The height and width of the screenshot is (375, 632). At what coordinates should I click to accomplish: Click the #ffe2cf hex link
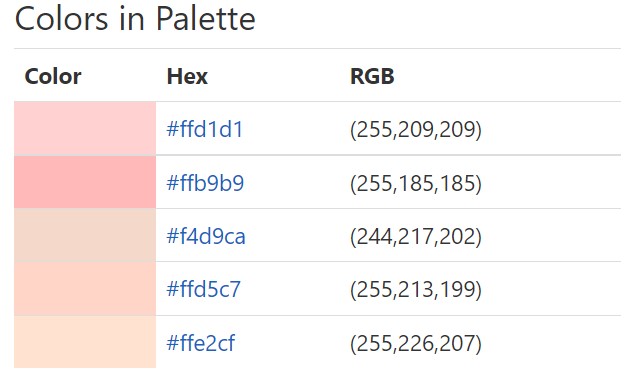(x=201, y=343)
